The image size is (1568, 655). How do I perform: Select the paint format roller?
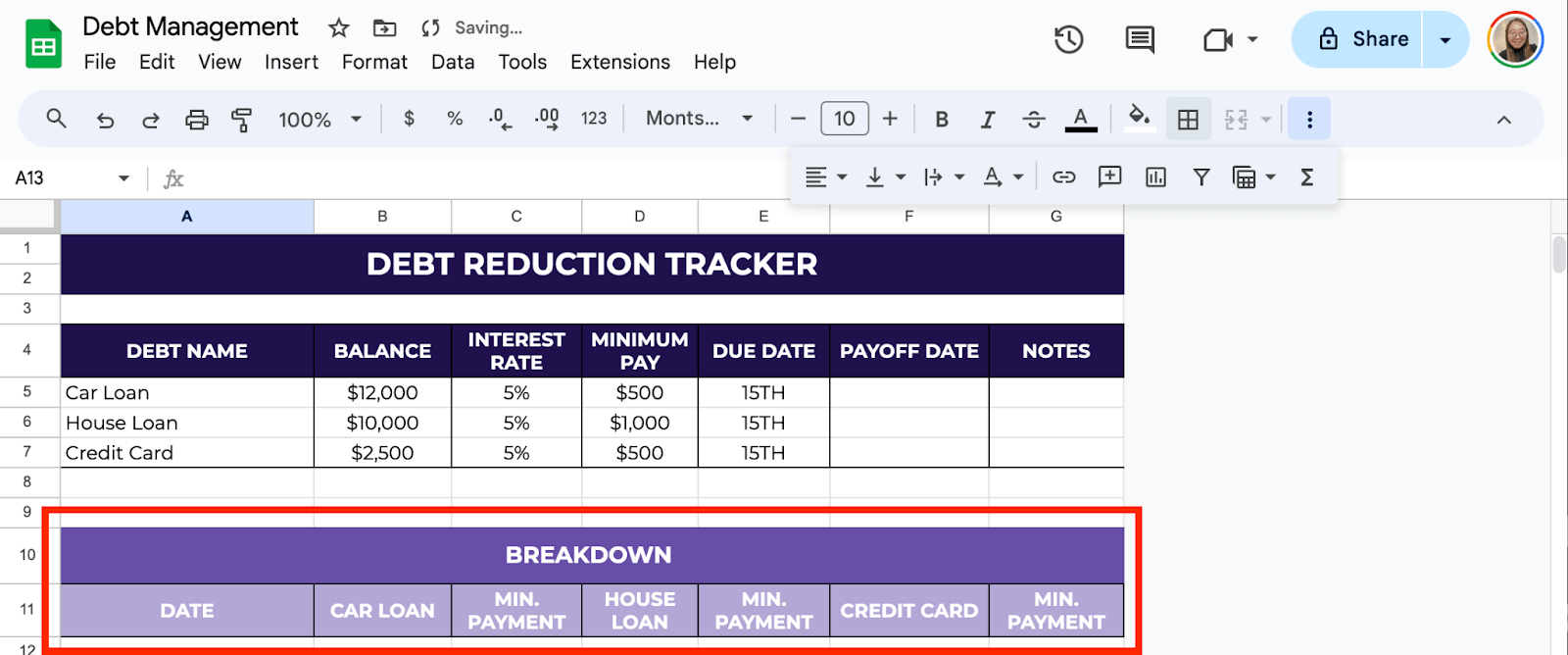241,120
